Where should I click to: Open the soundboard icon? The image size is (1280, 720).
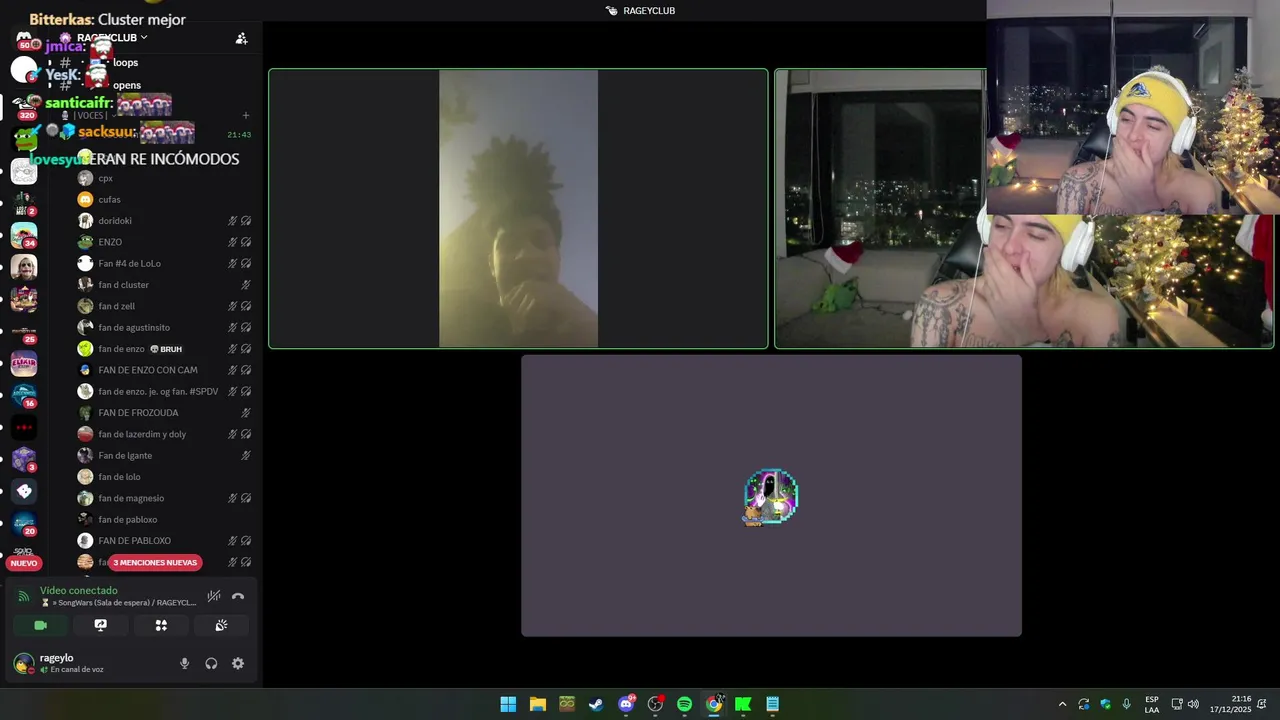[221, 625]
